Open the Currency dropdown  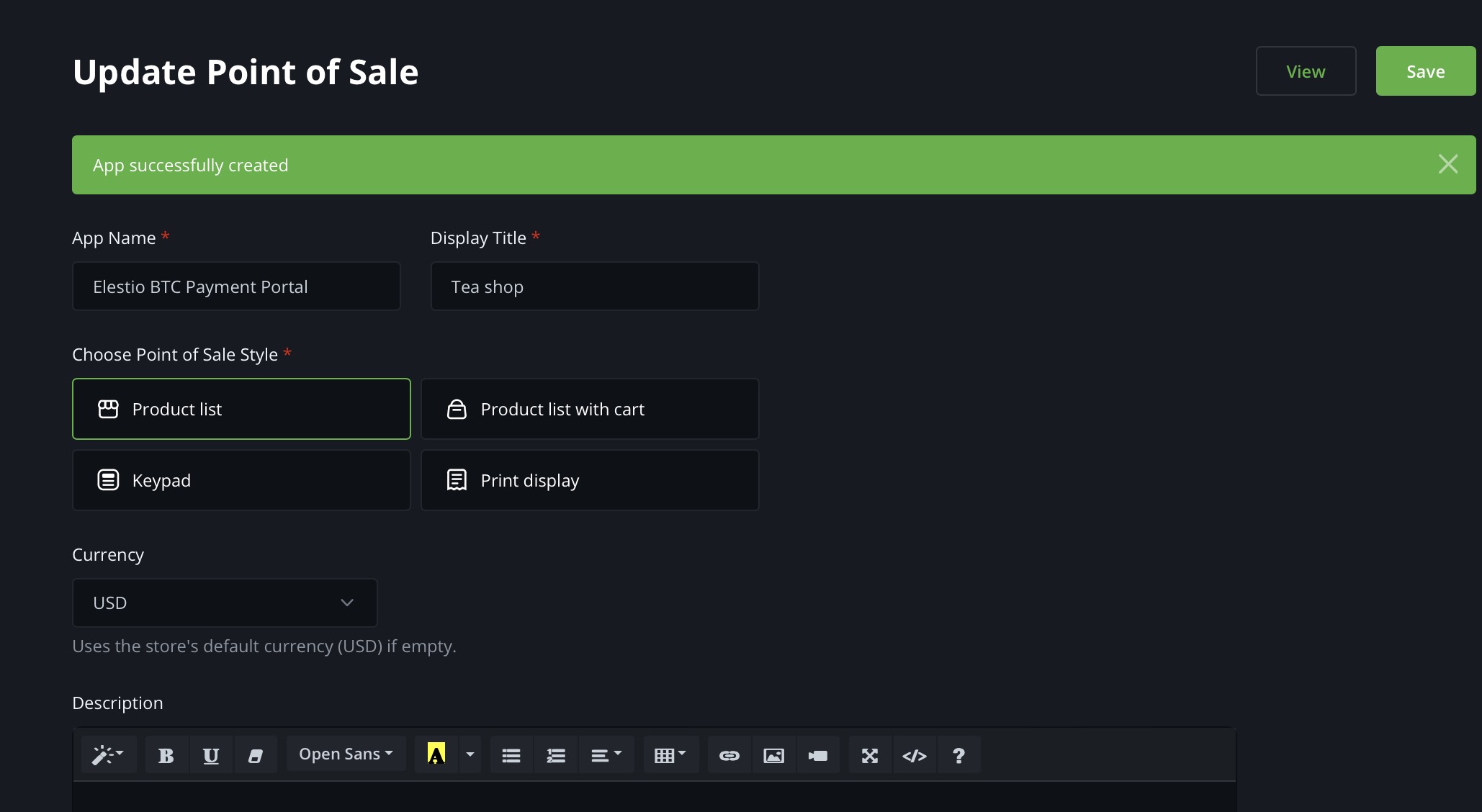pos(224,603)
